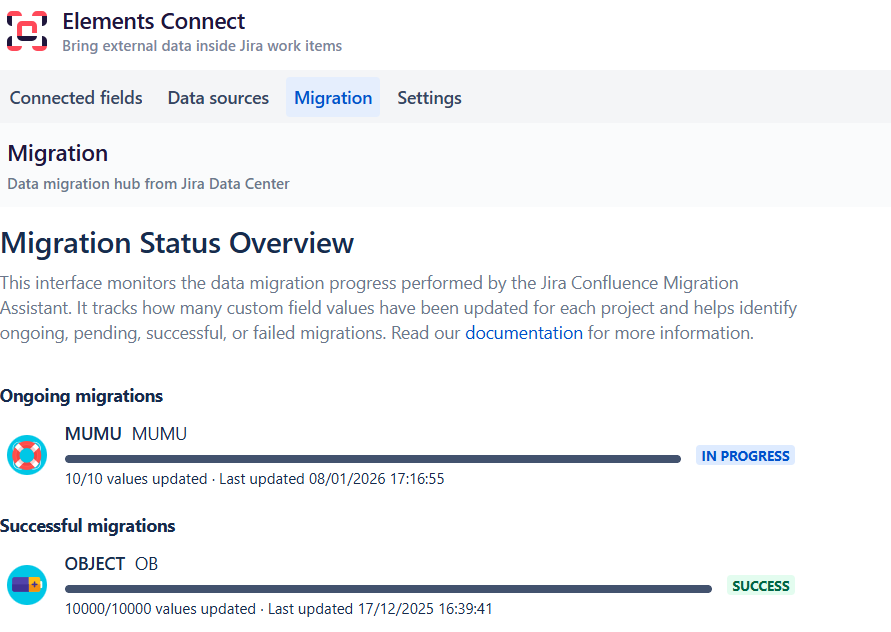Click the OB project key label
Viewport: 891px width, 632px height.
point(147,564)
